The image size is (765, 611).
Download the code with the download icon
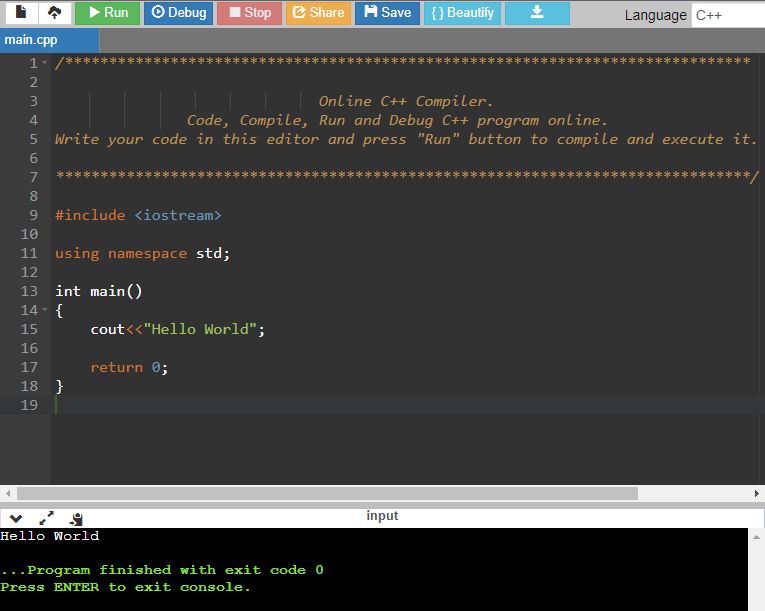pos(536,13)
